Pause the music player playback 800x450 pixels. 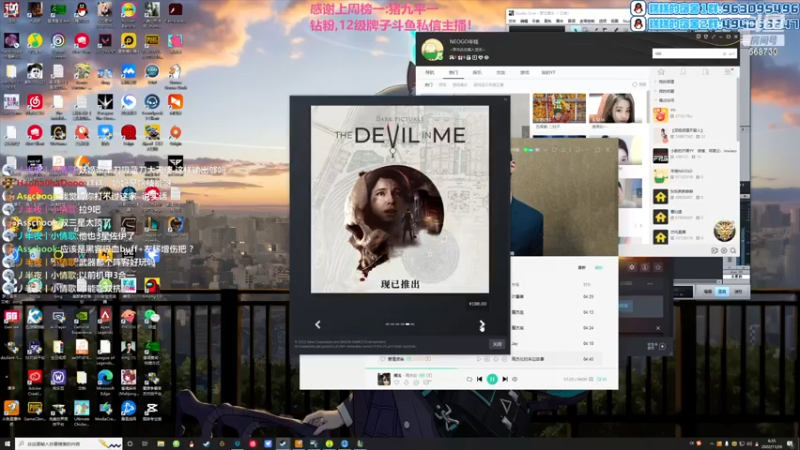492,379
